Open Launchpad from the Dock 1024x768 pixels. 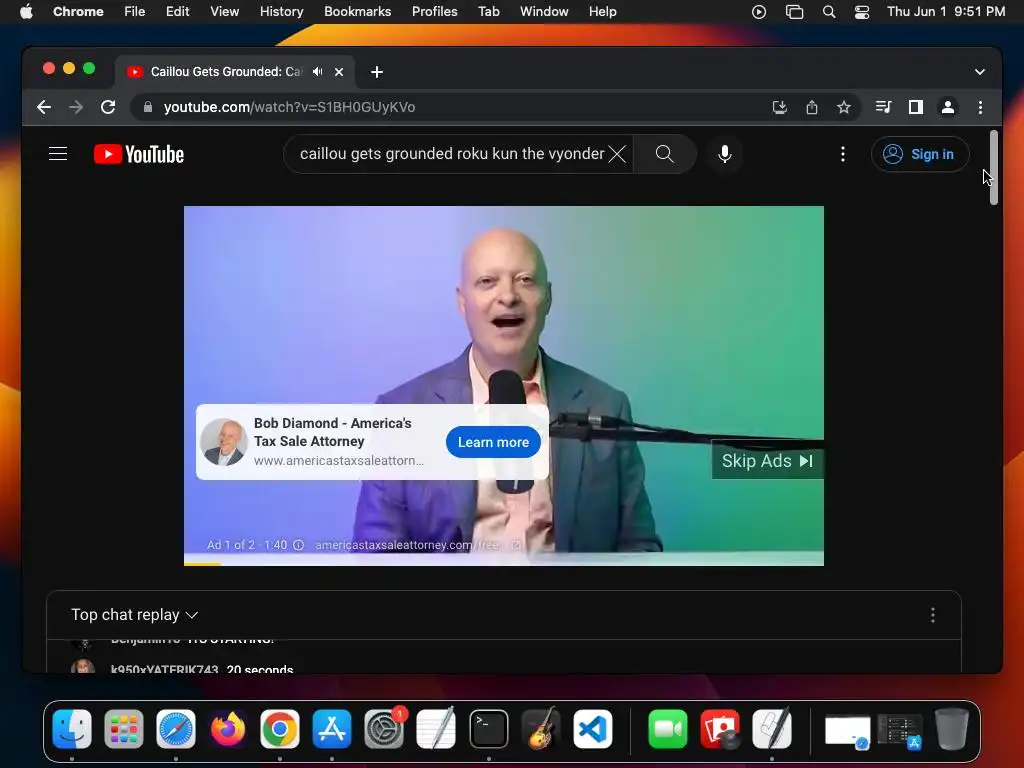pos(123,728)
